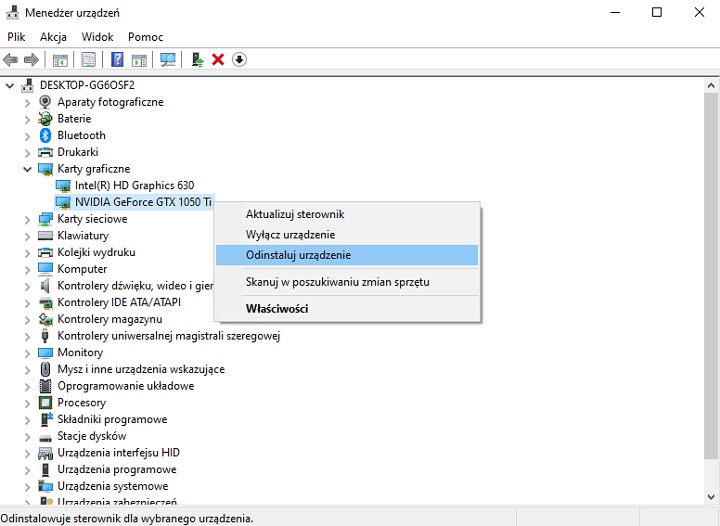Click the back arrow in the toolbar
Image resolution: width=720 pixels, height=526 pixels.
[x=11, y=60]
